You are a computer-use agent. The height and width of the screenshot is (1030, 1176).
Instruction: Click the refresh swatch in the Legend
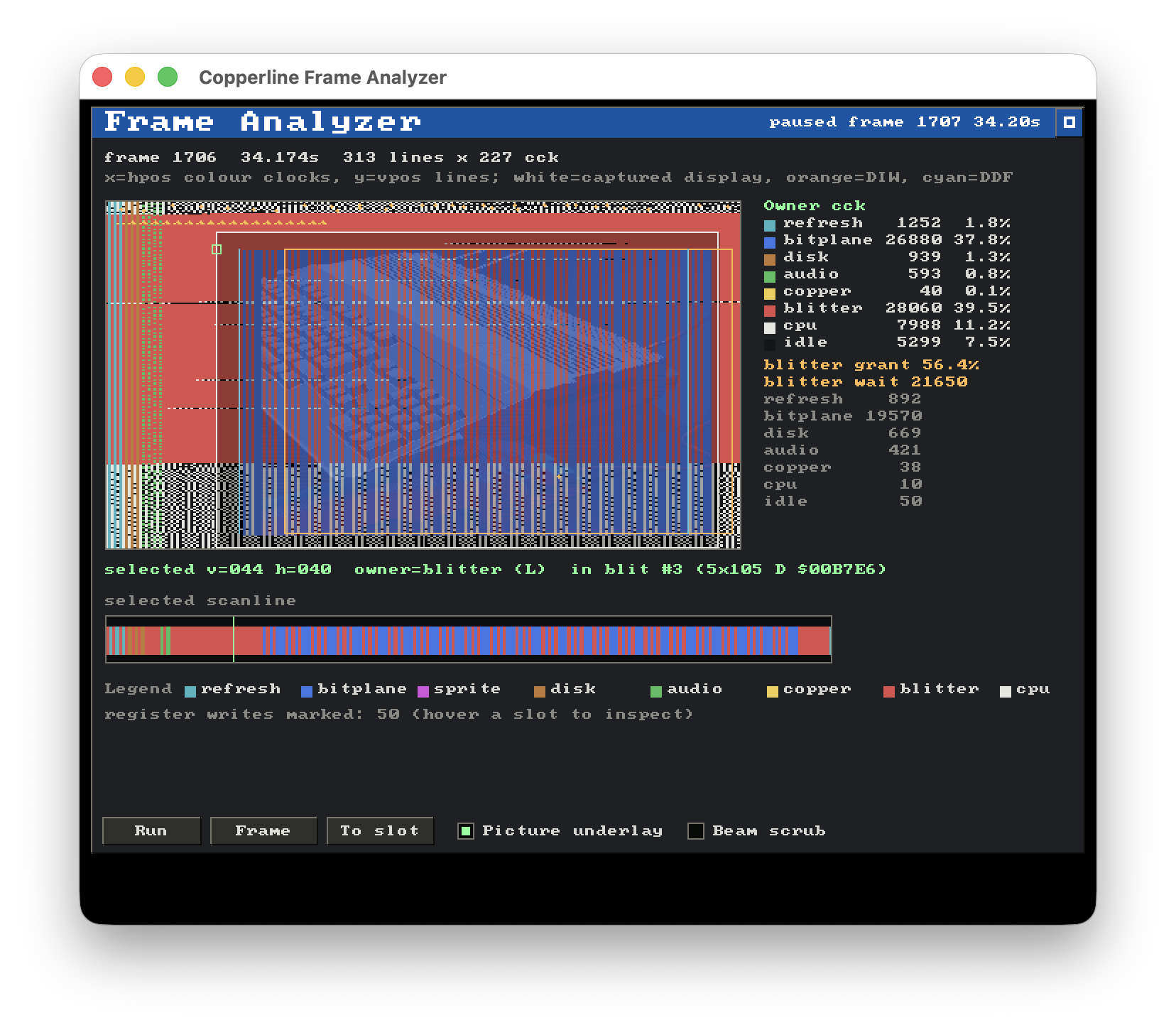click(190, 691)
